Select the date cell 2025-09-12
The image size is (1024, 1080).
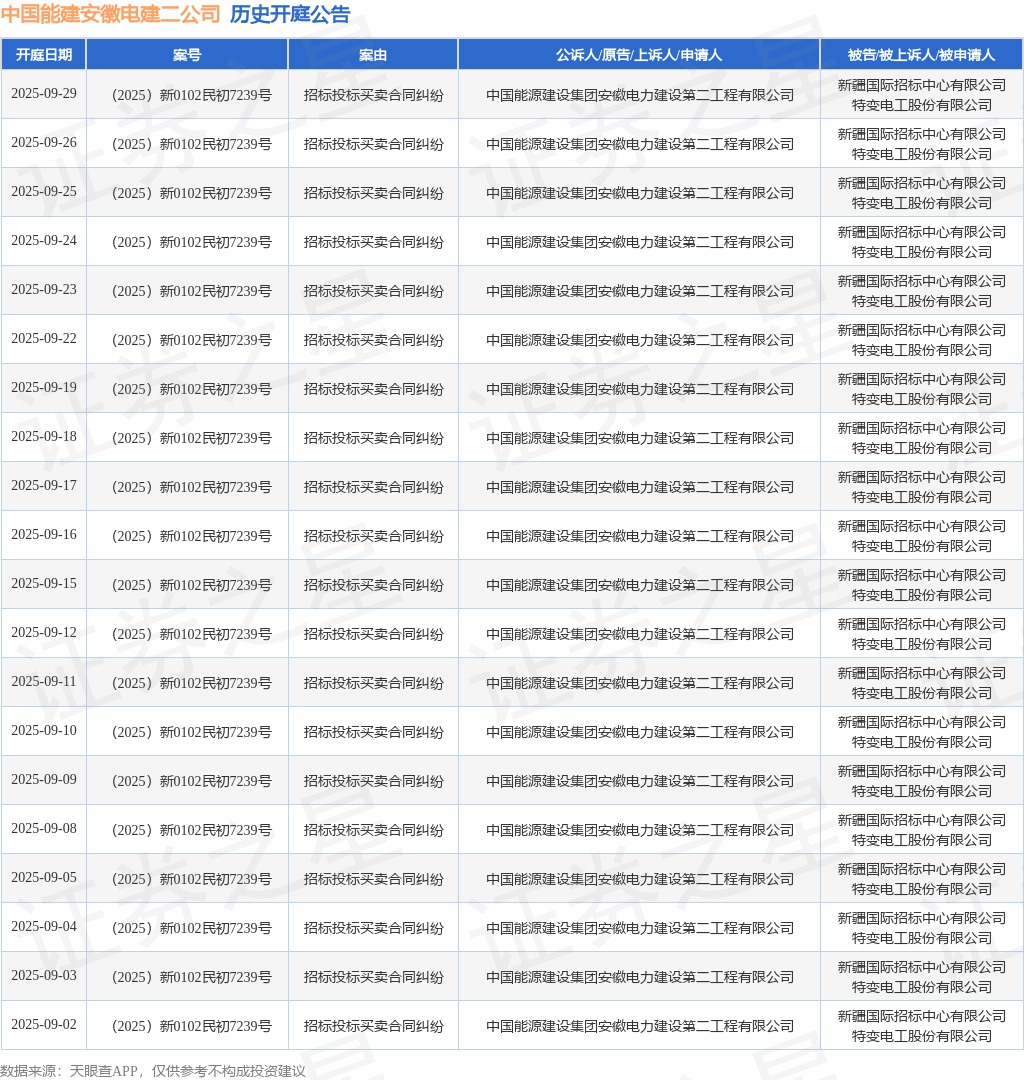pyautogui.click(x=44, y=632)
